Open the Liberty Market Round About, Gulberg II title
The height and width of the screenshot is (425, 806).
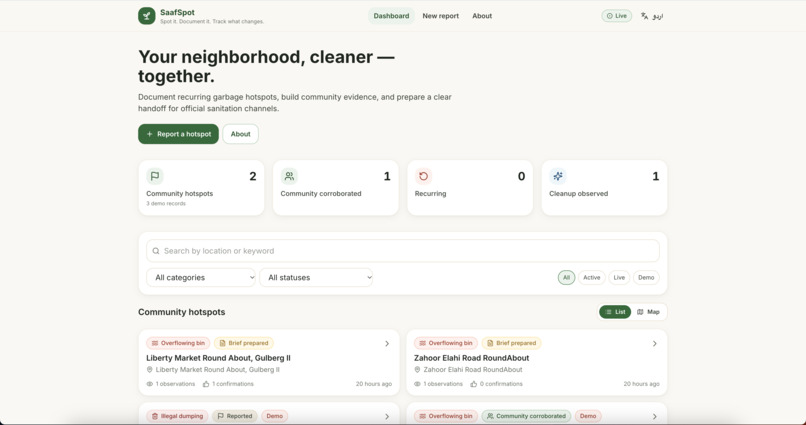(x=218, y=358)
